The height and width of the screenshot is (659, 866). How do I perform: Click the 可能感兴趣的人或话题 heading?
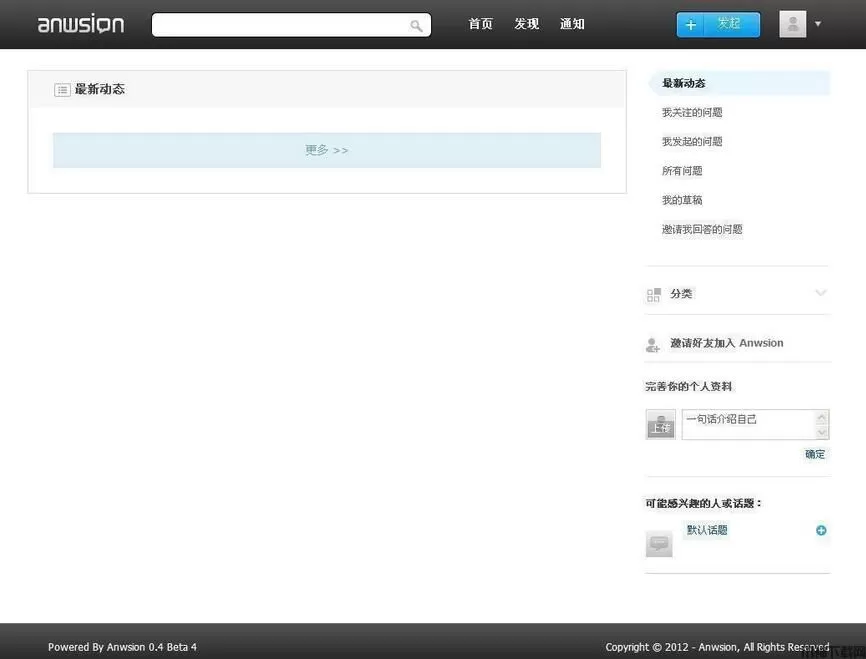click(x=704, y=503)
